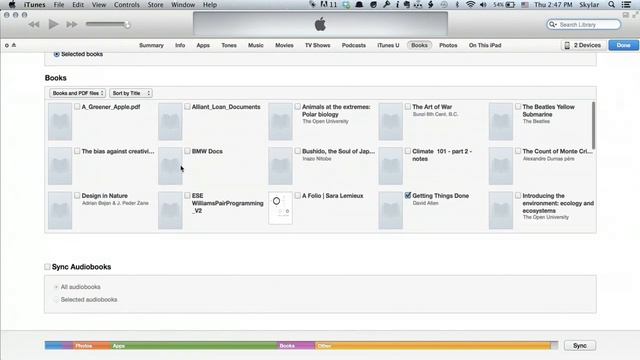Adjust the volume slider

pyautogui.click(x=108, y=24)
